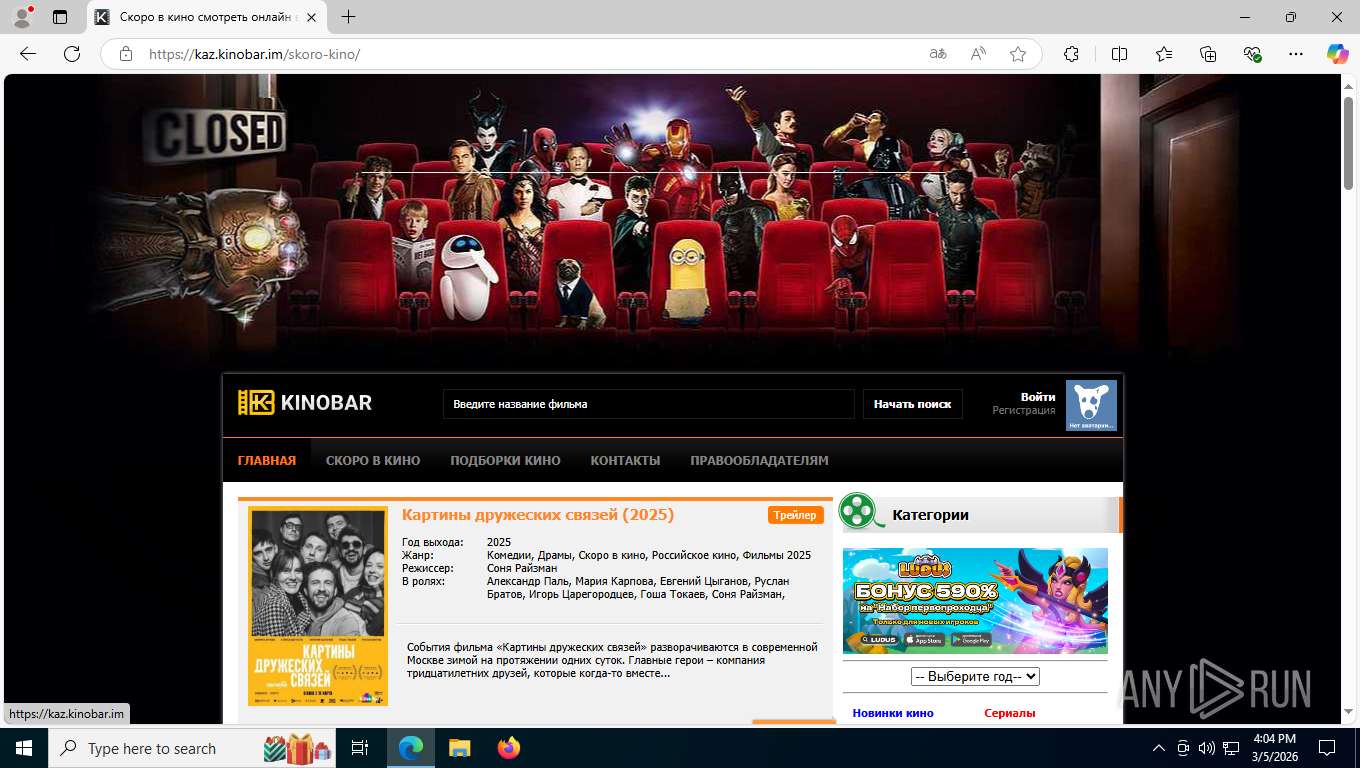Click the taskbar search box
The width and height of the screenshot is (1360, 768).
pos(192,748)
